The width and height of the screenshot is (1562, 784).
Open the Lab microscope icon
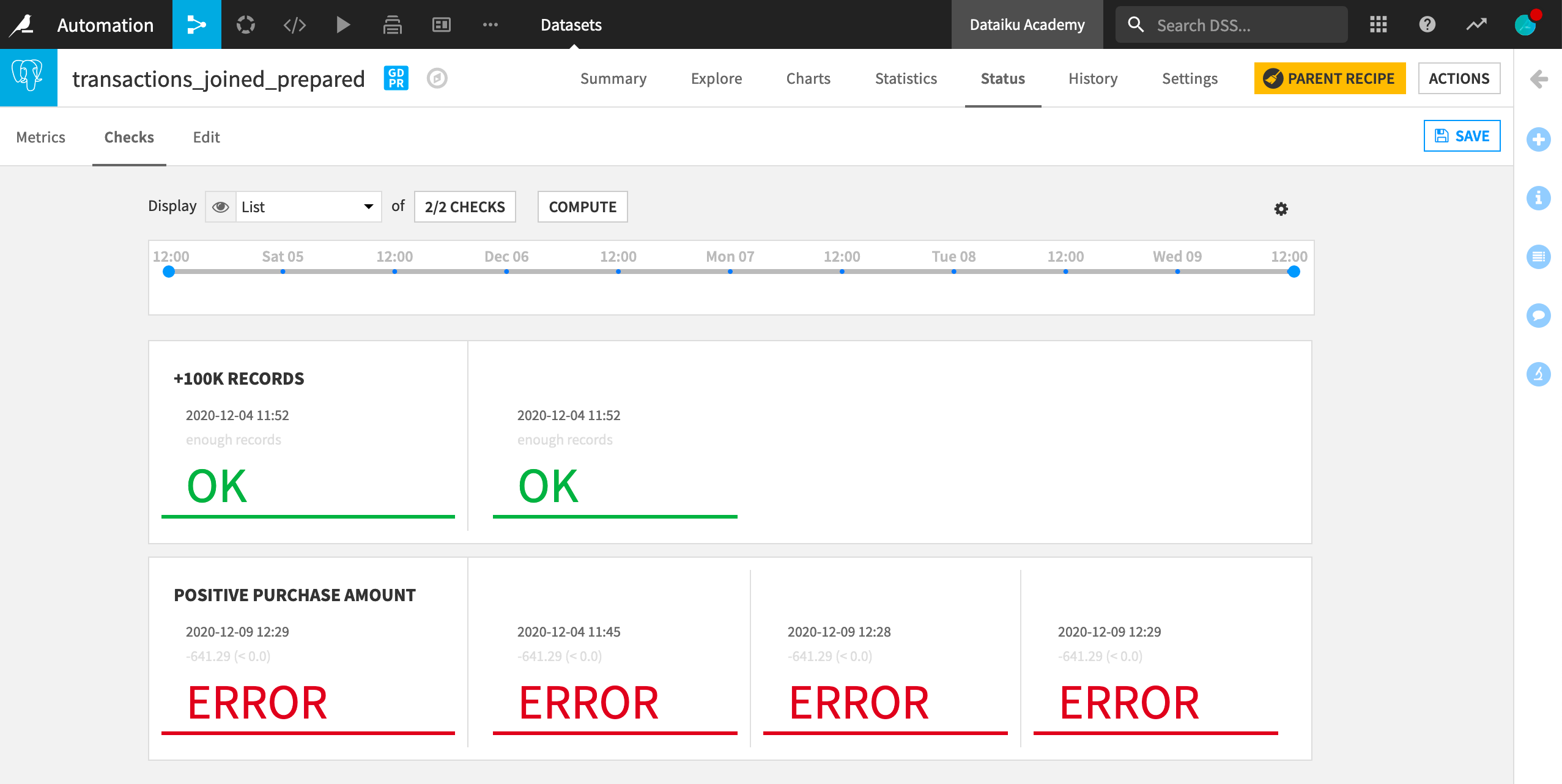(x=1539, y=375)
